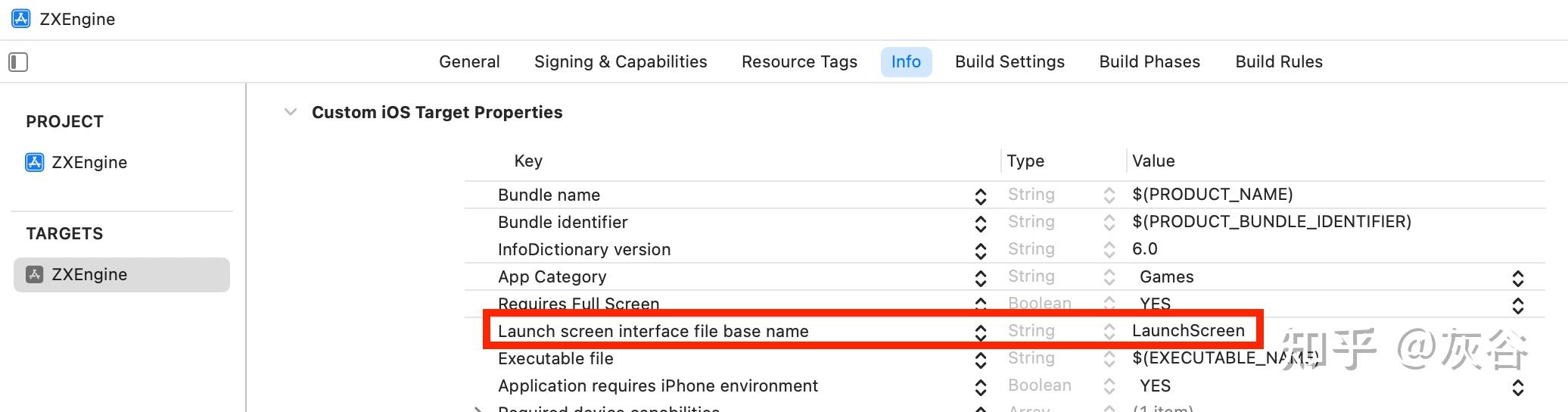1568x412 pixels.
Task: Click the key stepper for Bundle identifier
Action: click(981, 223)
